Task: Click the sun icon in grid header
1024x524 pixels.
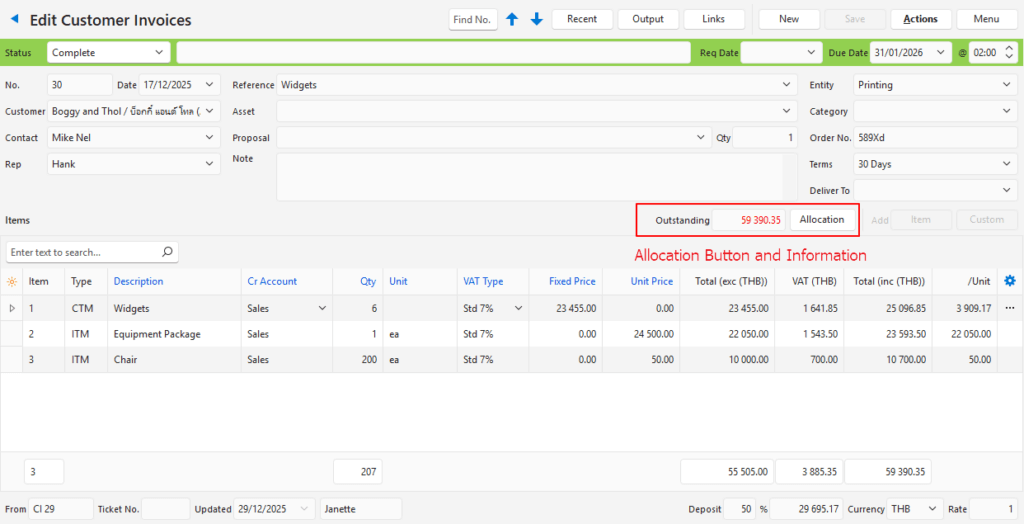Action: [x=12, y=282]
